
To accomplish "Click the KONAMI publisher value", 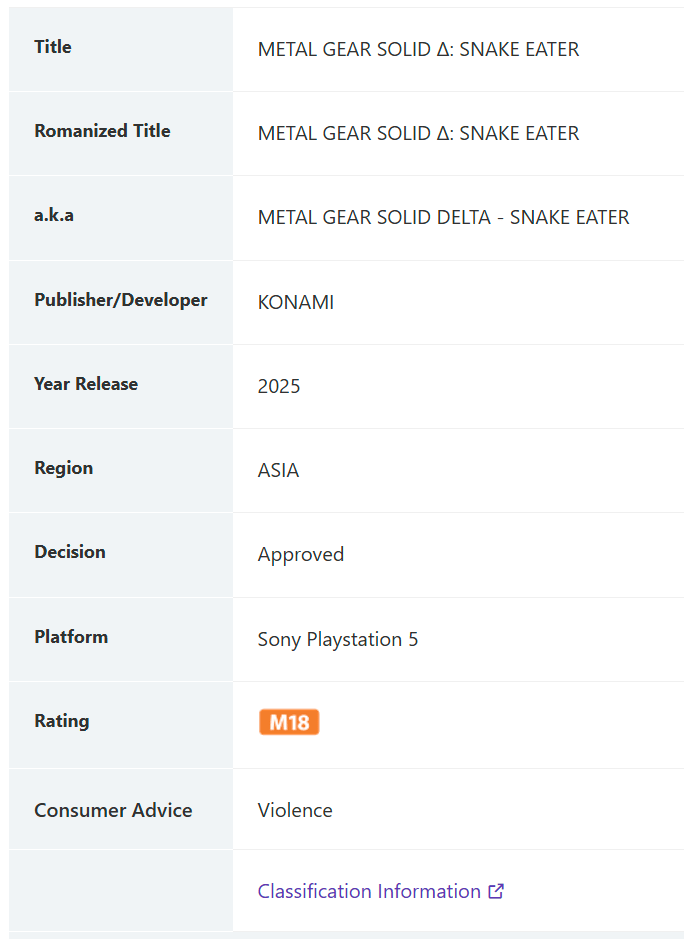I will [296, 302].
